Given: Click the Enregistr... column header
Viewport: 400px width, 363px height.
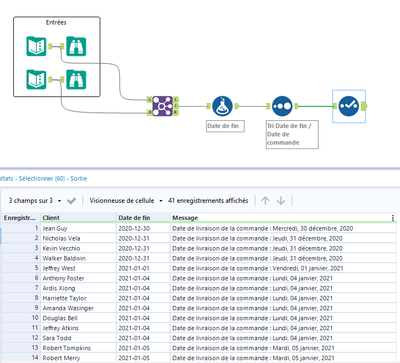Looking at the screenshot, I should tap(20, 218).
